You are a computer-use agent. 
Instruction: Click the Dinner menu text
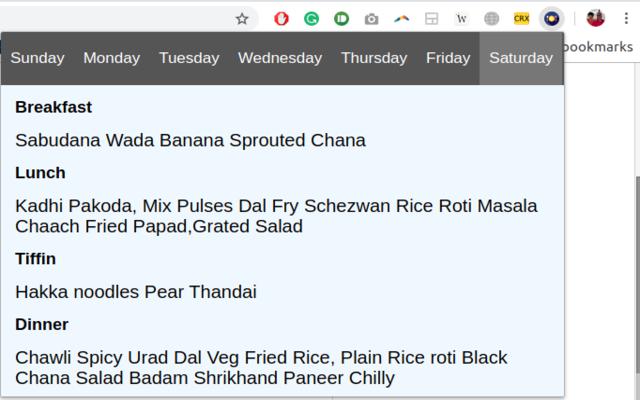point(261,367)
